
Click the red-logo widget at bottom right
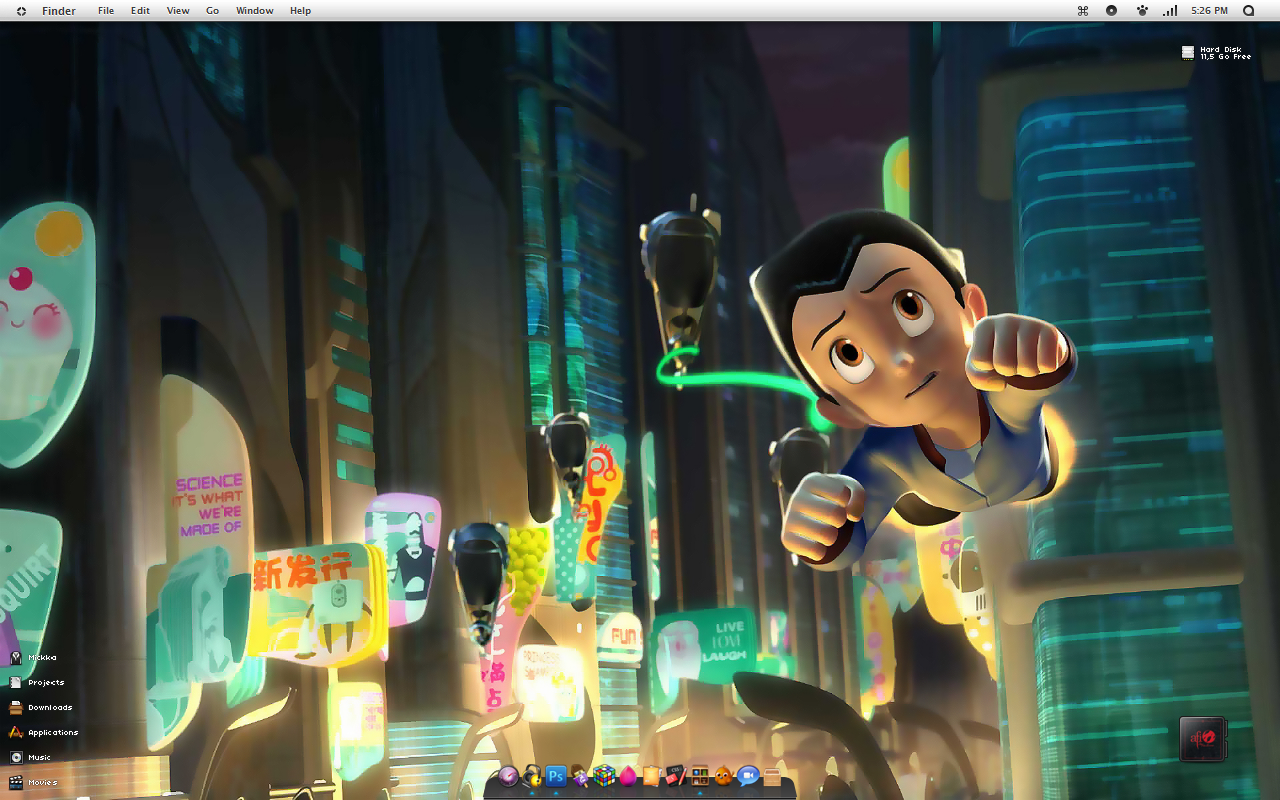point(1202,739)
